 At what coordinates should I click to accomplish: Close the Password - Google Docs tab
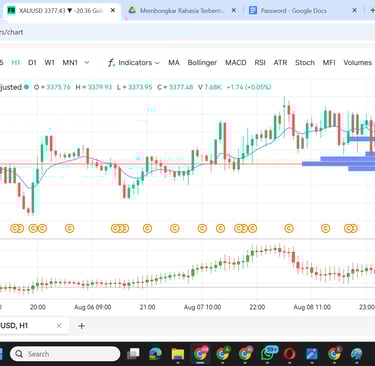click(x=354, y=11)
